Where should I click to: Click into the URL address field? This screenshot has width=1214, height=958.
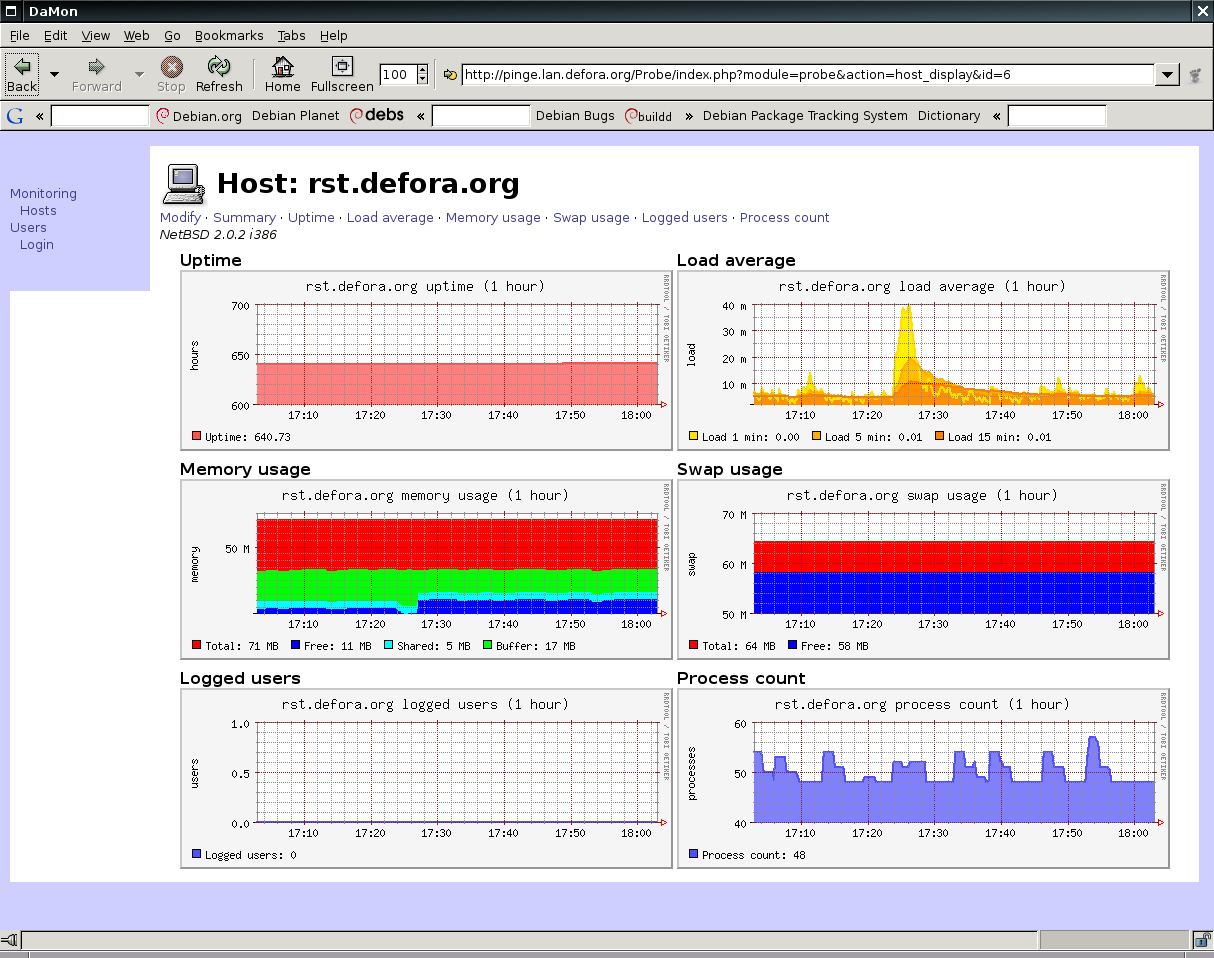[x=806, y=75]
